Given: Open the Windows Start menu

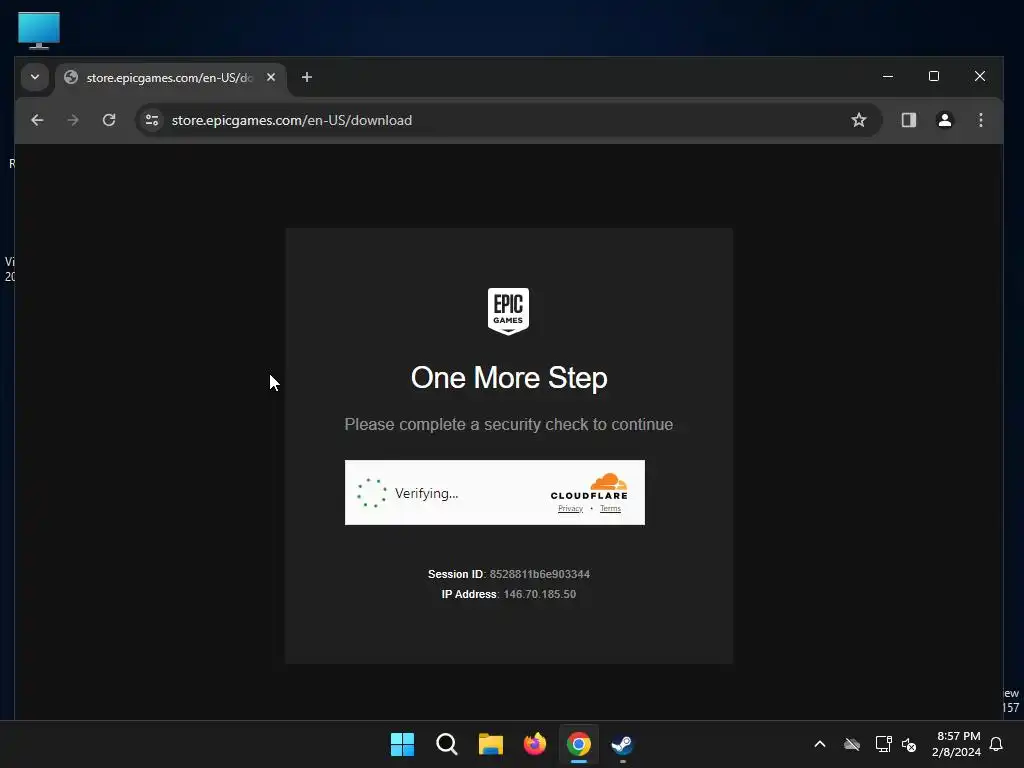Looking at the screenshot, I should 402,744.
